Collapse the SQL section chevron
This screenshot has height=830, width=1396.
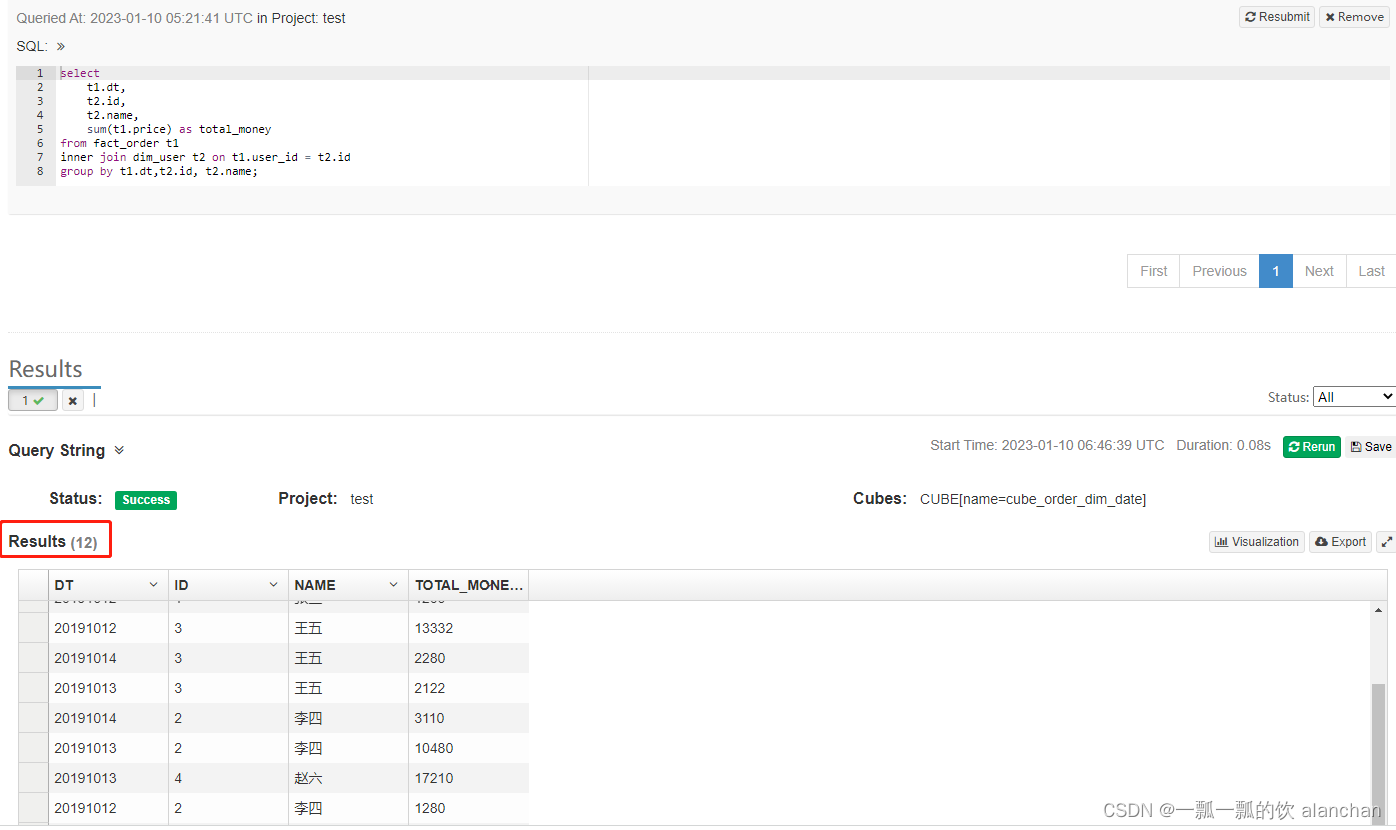[60, 47]
